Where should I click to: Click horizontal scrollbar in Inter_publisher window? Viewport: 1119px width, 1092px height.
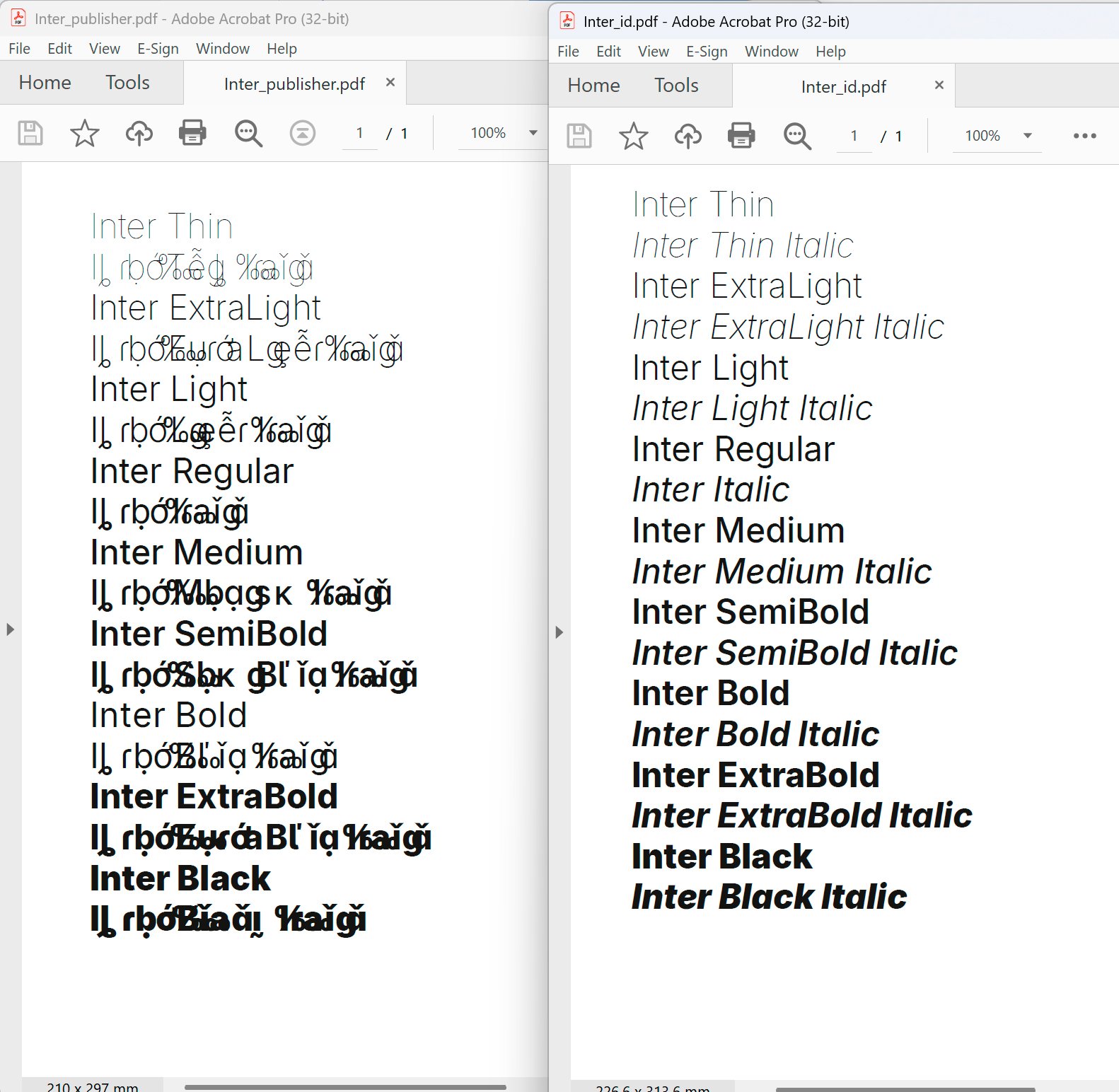click(345, 1087)
